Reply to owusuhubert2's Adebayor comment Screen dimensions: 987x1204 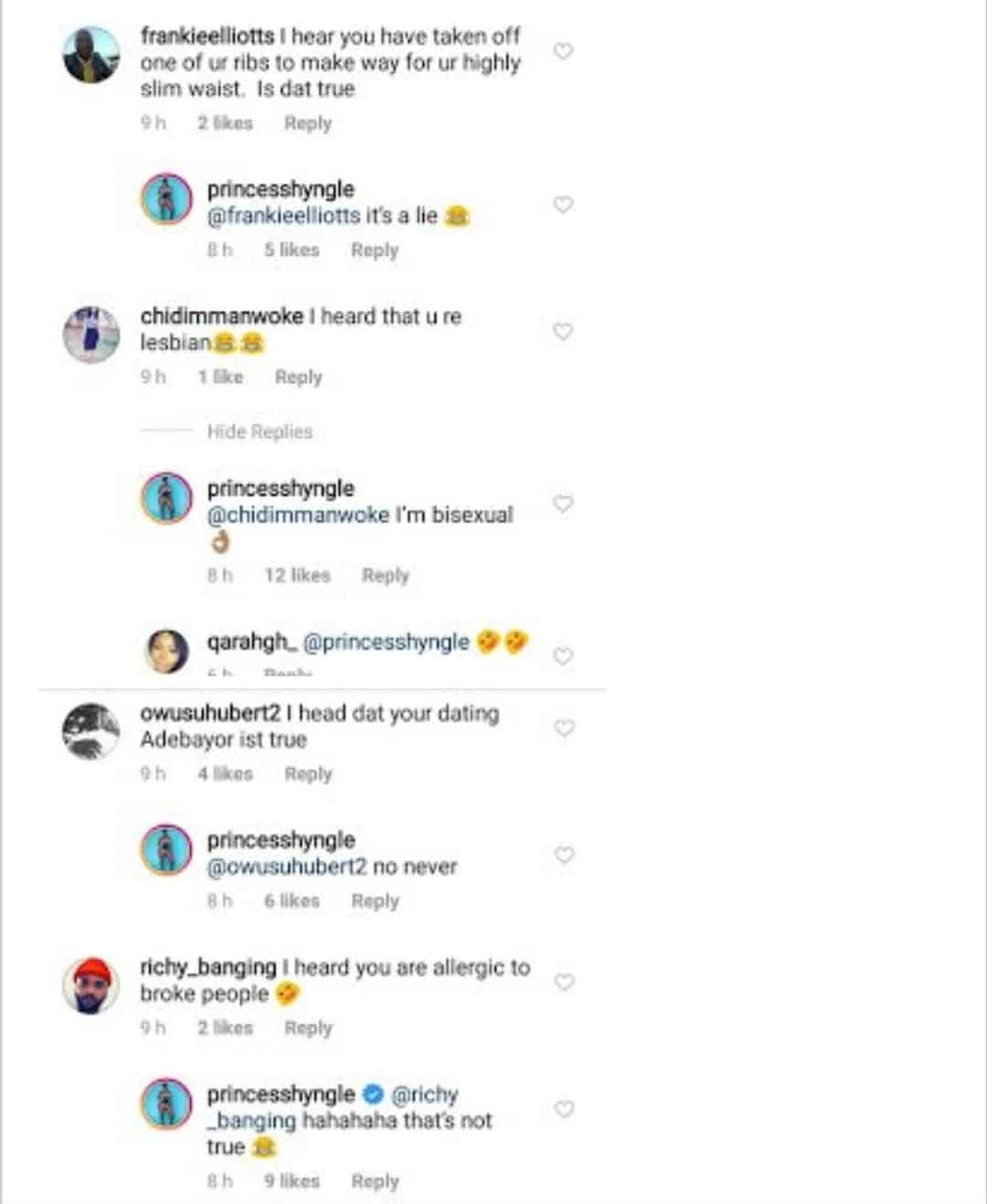(x=308, y=773)
